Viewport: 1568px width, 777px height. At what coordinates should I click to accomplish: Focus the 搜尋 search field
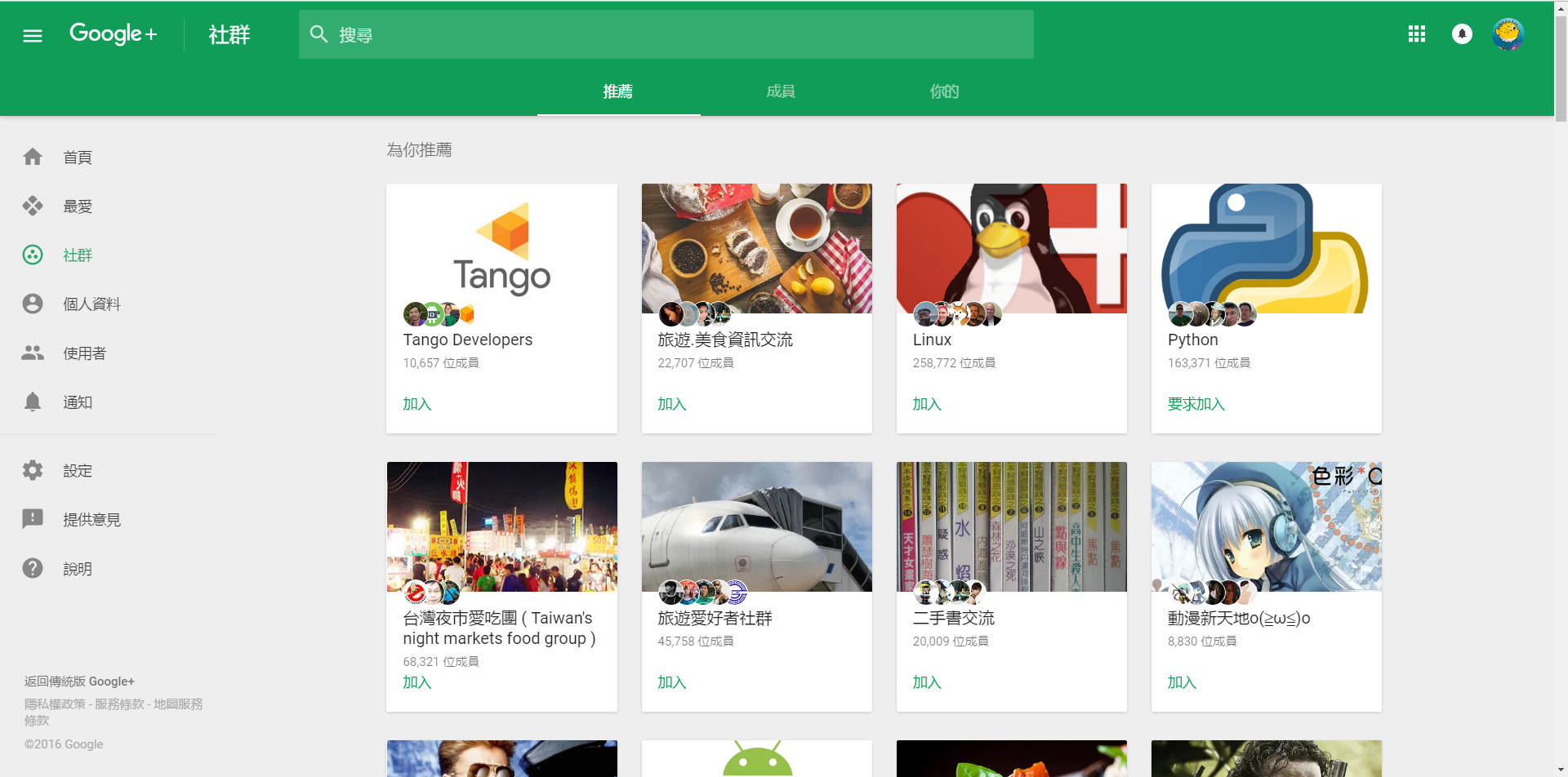tap(666, 34)
